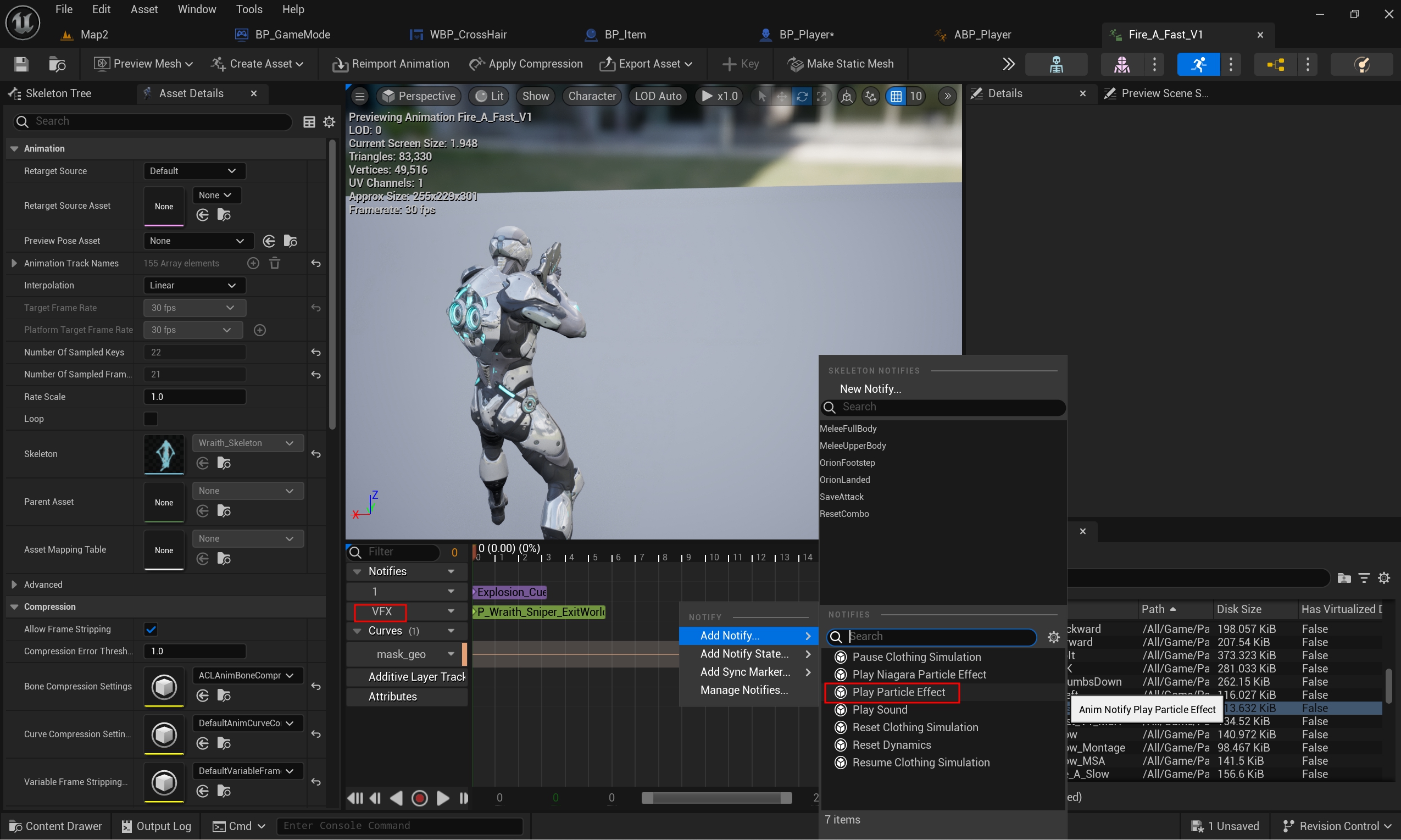The width and height of the screenshot is (1401, 840).
Task: Select the viewport scale tool
Action: 821,96
